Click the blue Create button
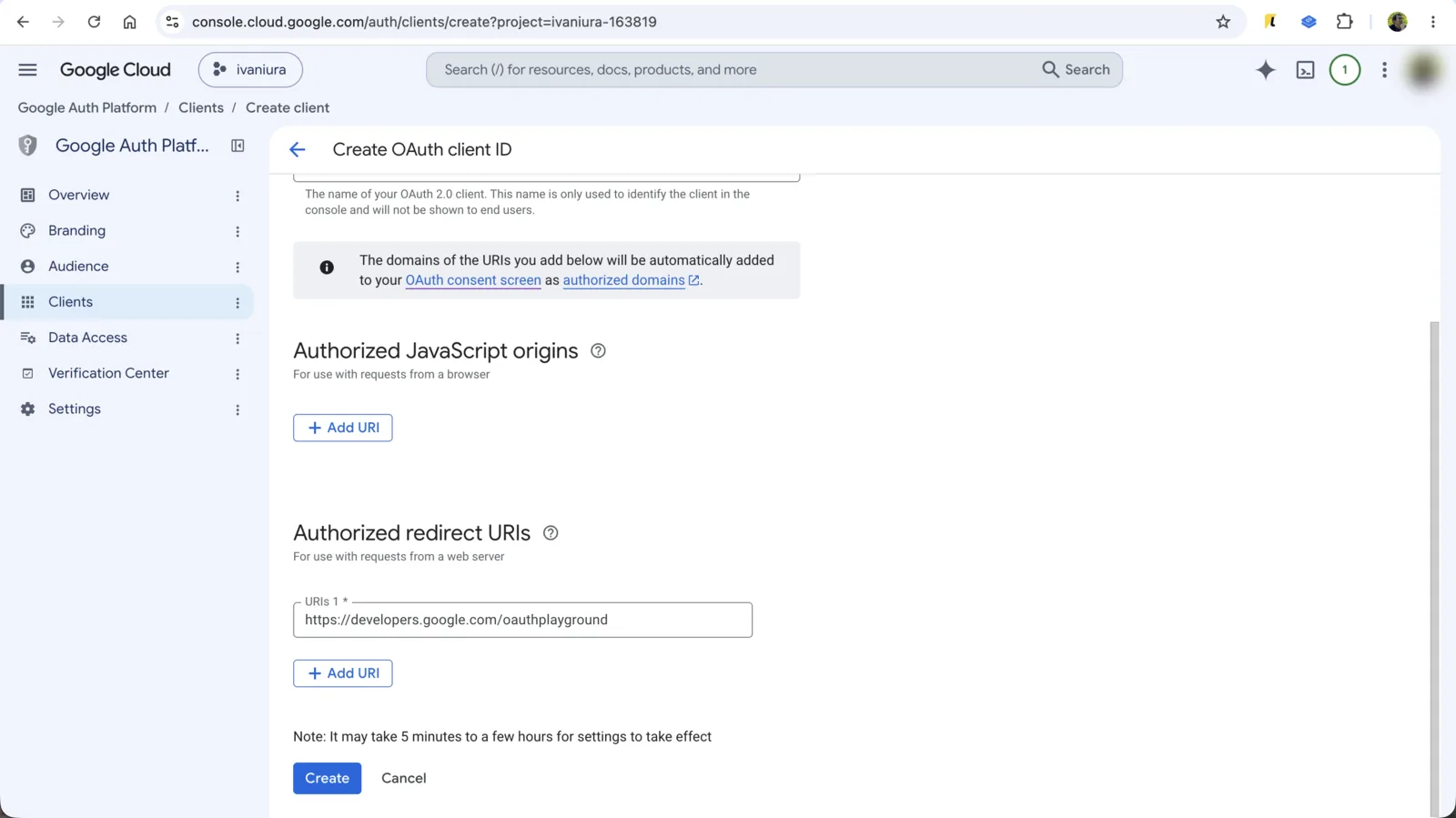This screenshot has height=818, width=1456. click(327, 779)
